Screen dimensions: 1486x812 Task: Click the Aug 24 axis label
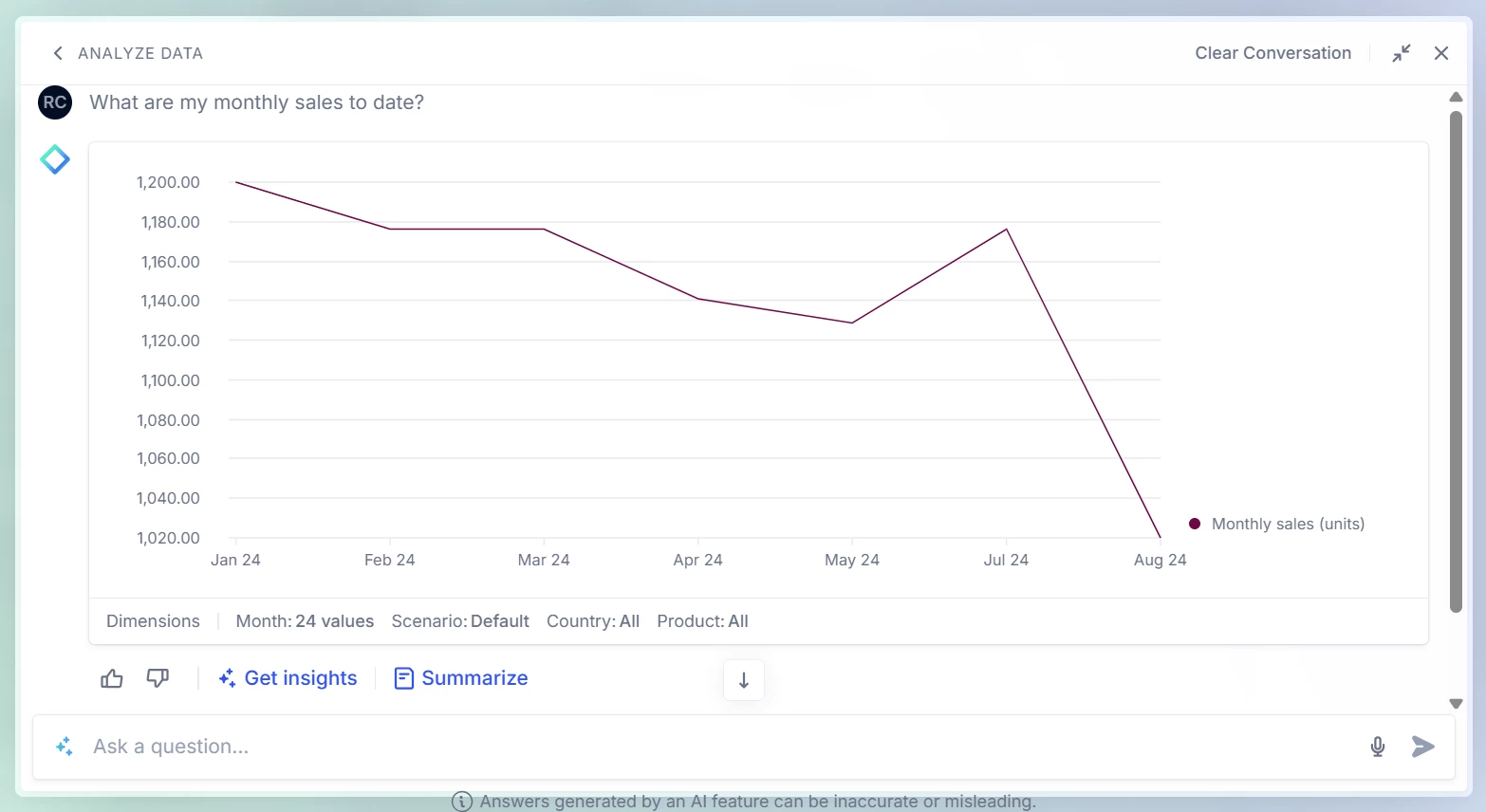[1160, 560]
